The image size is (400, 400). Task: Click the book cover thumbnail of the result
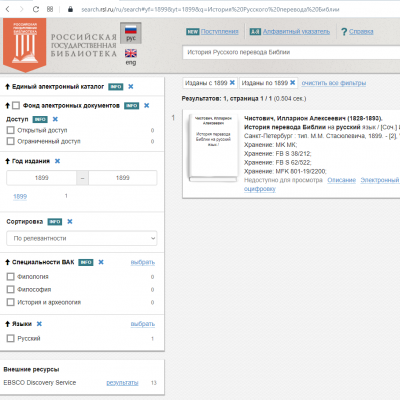(x=213, y=148)
